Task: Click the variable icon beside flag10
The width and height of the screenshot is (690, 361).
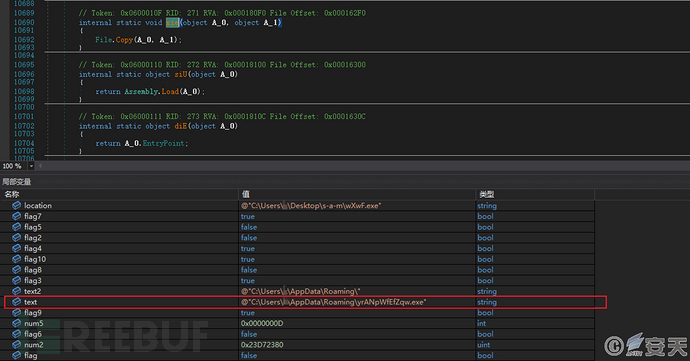Action: pos(17,259)
